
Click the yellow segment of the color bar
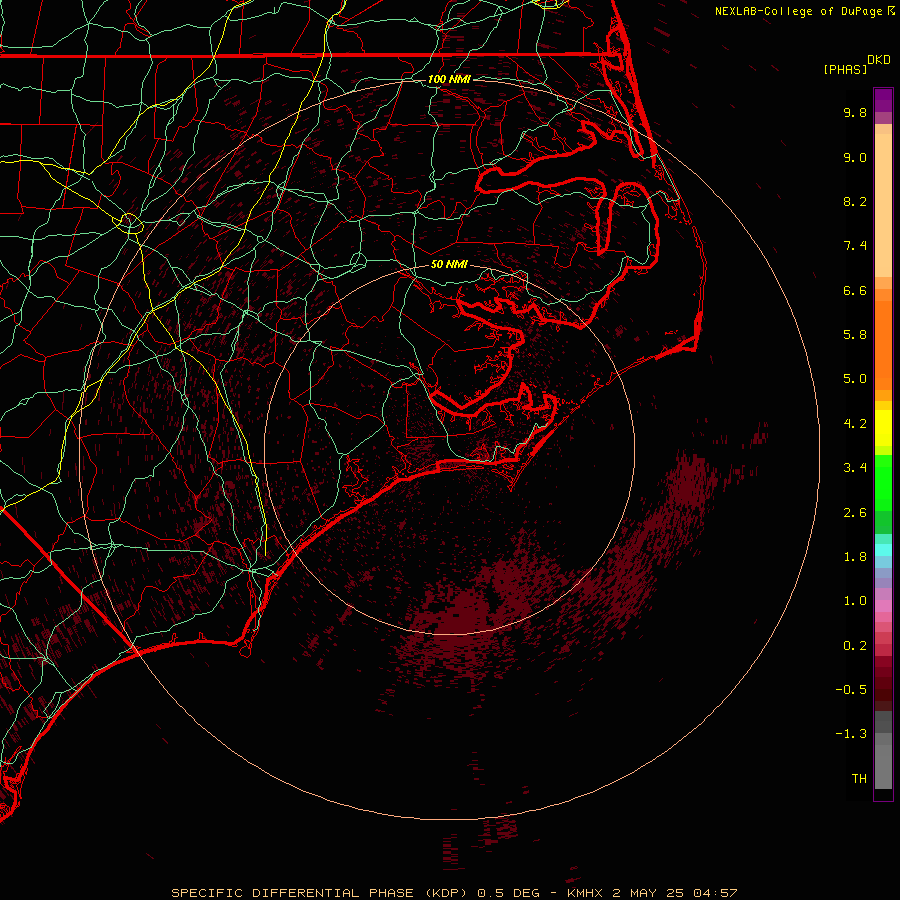(883, 428)
